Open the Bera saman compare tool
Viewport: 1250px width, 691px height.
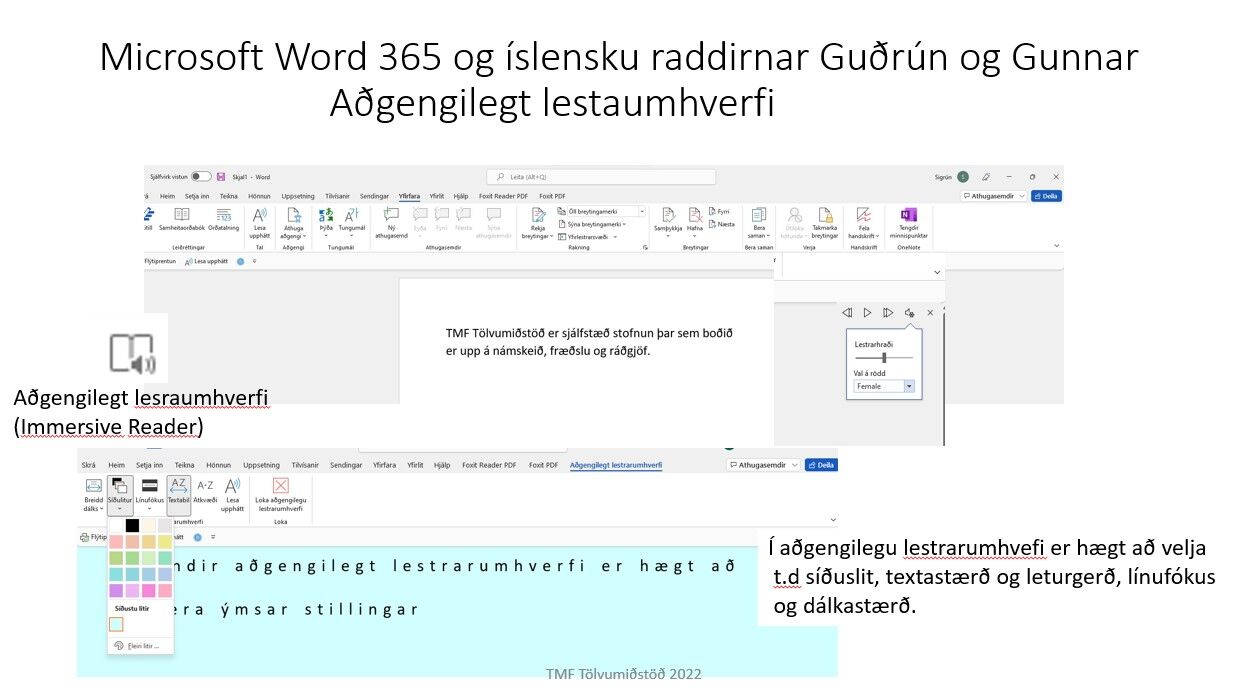(x=759, y=224)
